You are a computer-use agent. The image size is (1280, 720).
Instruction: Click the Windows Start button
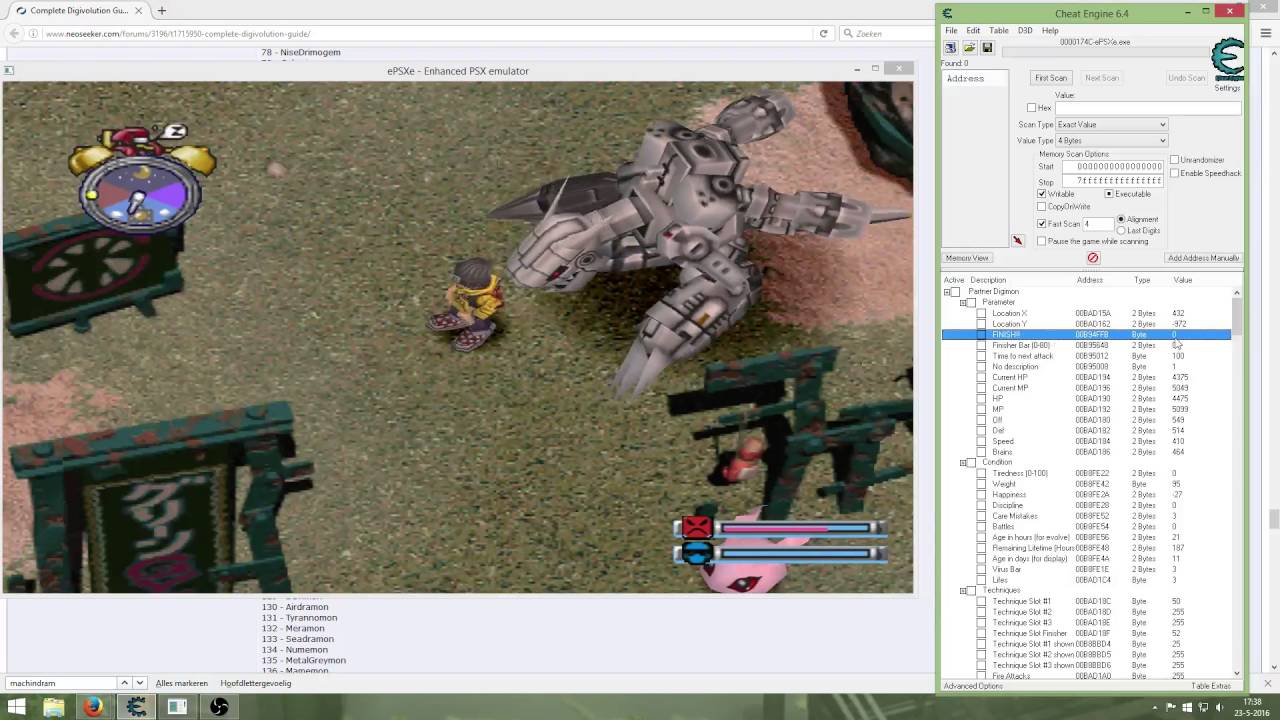point(16,707)
